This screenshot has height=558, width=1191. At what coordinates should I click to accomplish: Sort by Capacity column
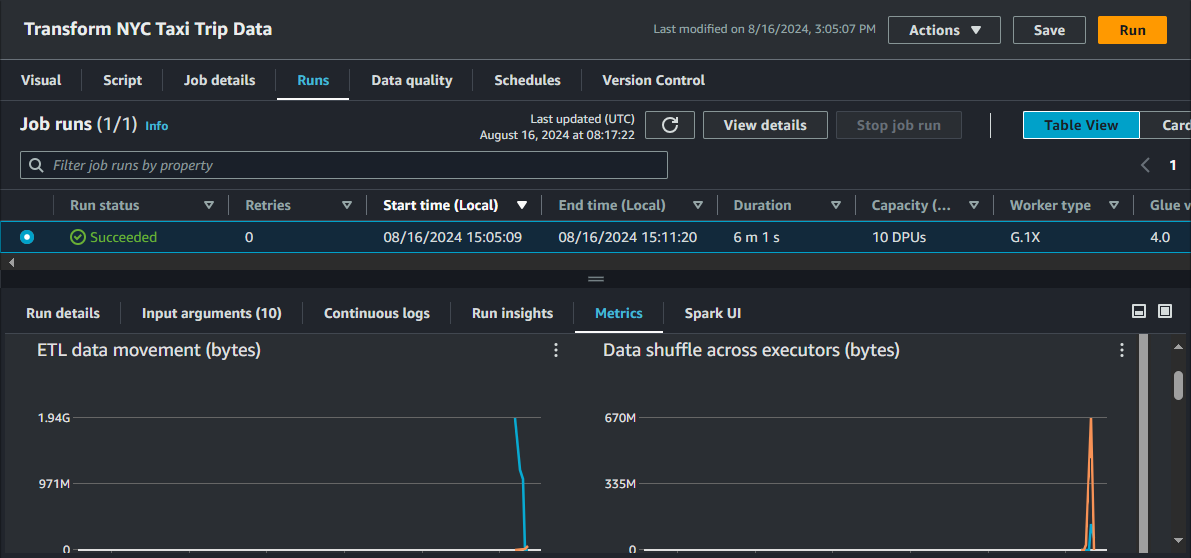pyautogui.click(x=974, y=206)
